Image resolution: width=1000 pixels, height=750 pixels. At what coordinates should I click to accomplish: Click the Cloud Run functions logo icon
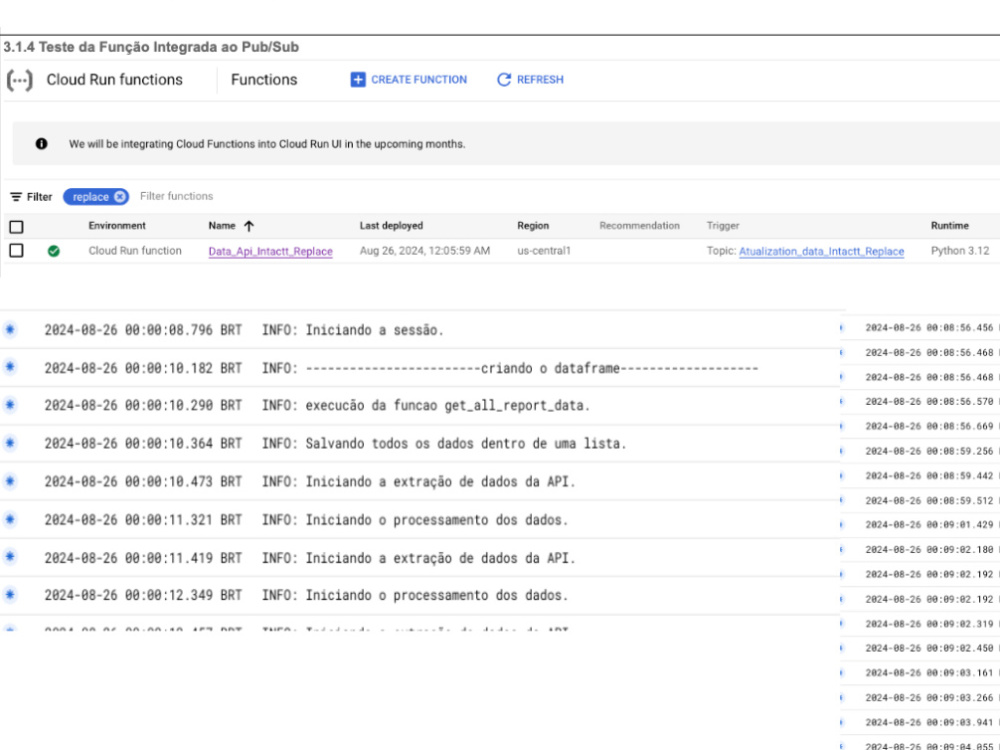click(19, 80)
